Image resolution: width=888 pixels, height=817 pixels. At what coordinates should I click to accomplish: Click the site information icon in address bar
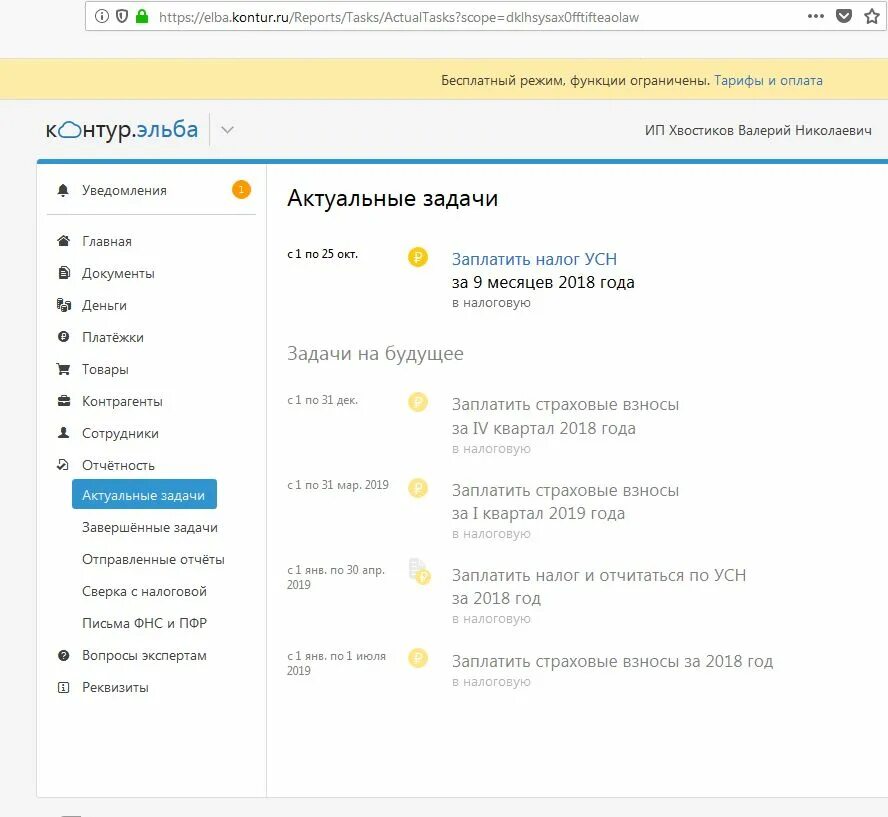101,16
